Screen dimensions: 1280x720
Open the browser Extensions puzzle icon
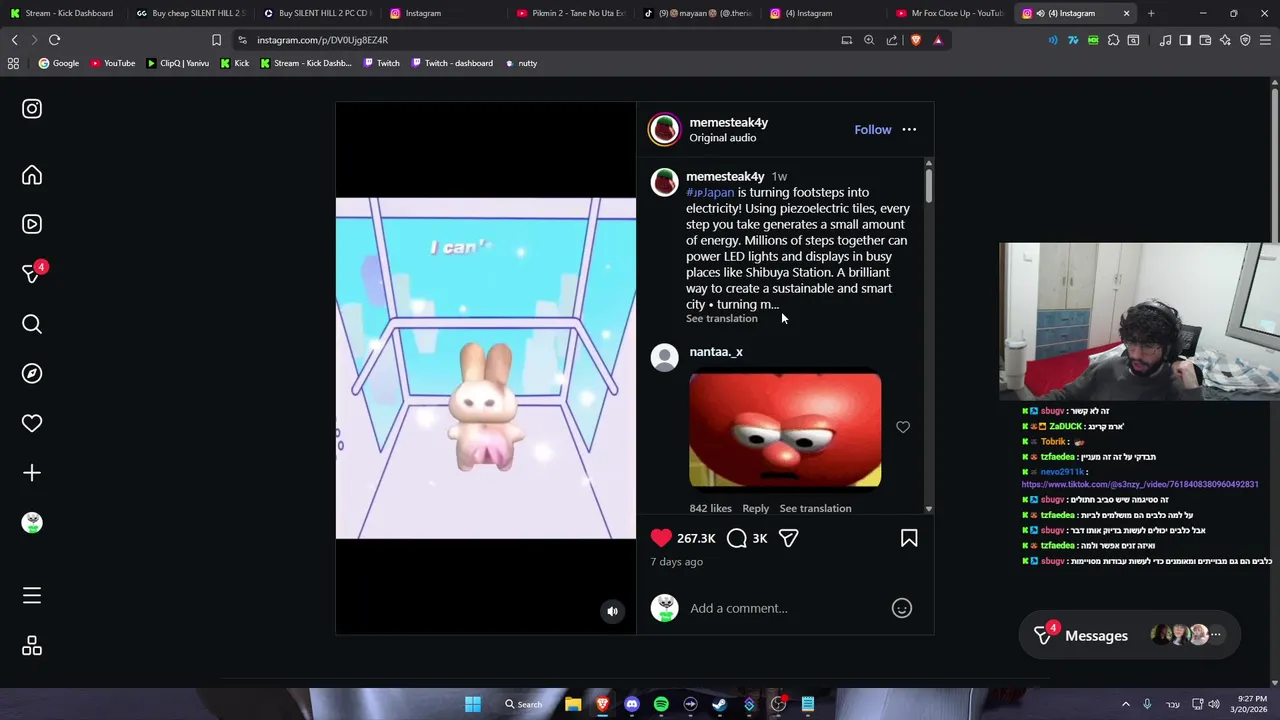click(1113, 40)
